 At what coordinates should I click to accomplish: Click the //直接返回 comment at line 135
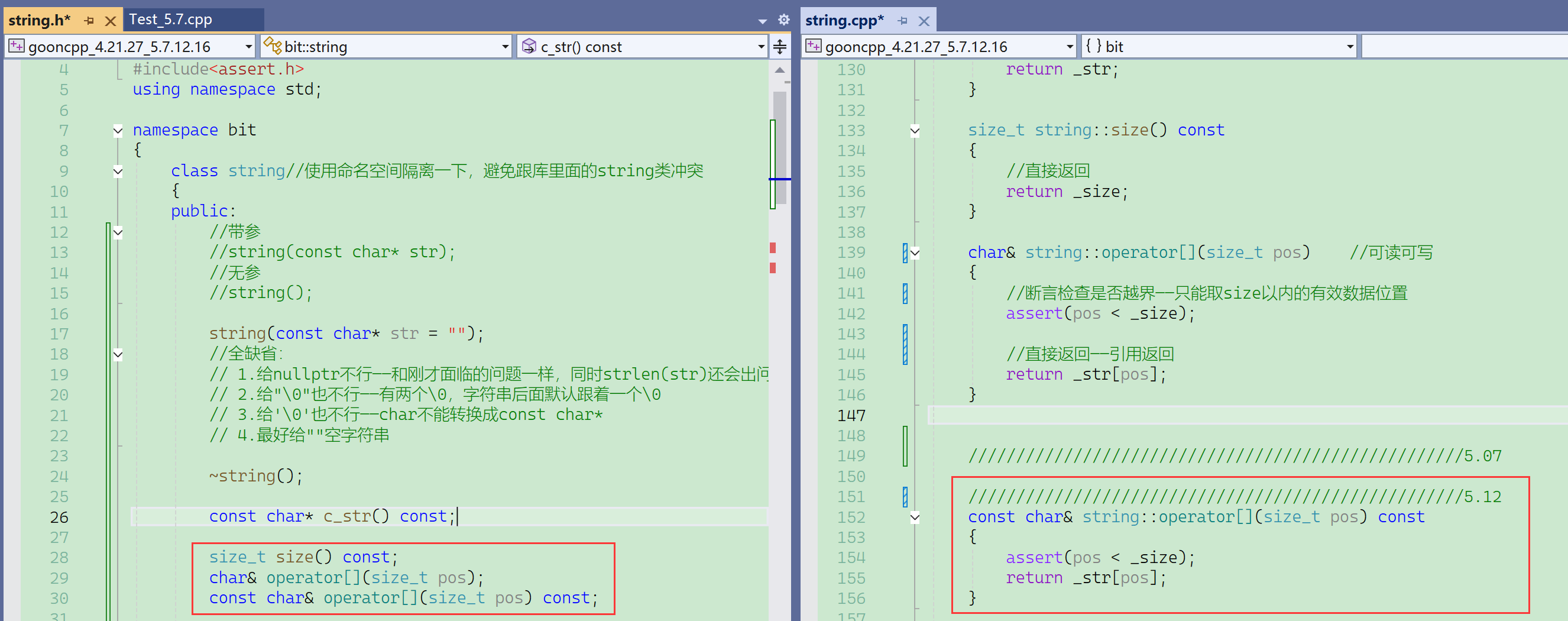coord(1048,171)
